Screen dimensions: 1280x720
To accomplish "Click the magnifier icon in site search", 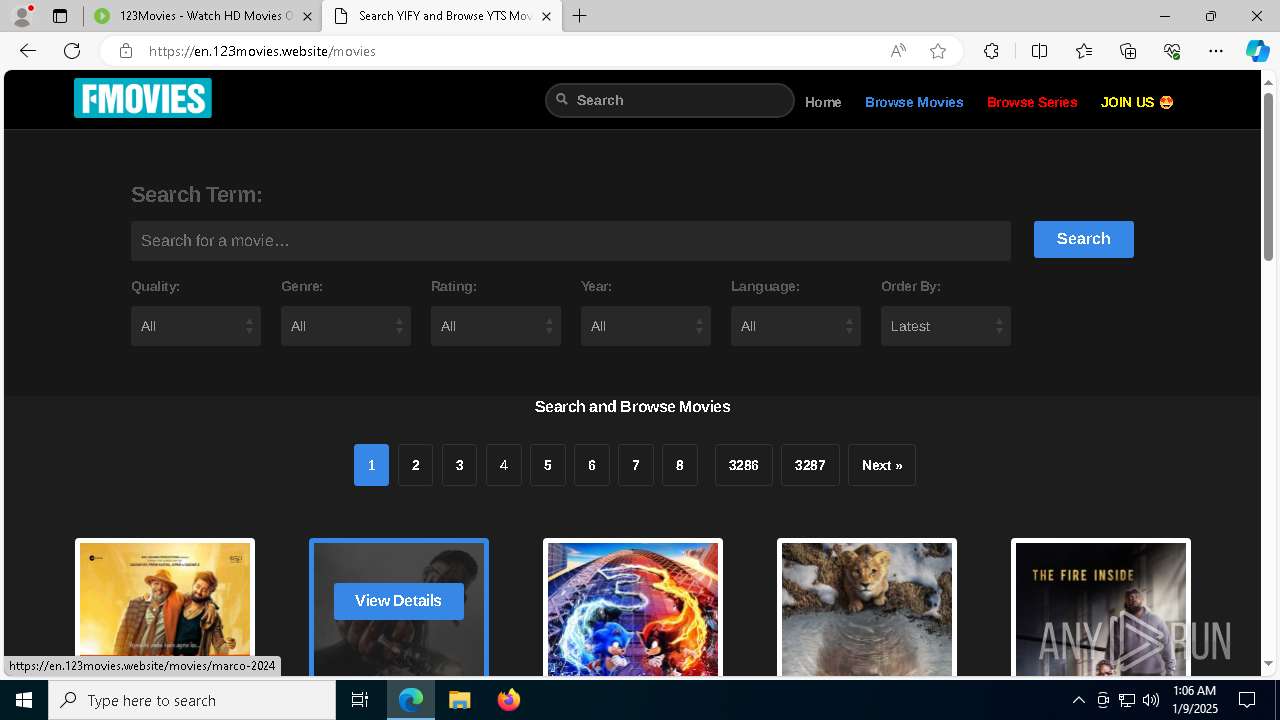I will pyautogui.click(x=562, y=99).
